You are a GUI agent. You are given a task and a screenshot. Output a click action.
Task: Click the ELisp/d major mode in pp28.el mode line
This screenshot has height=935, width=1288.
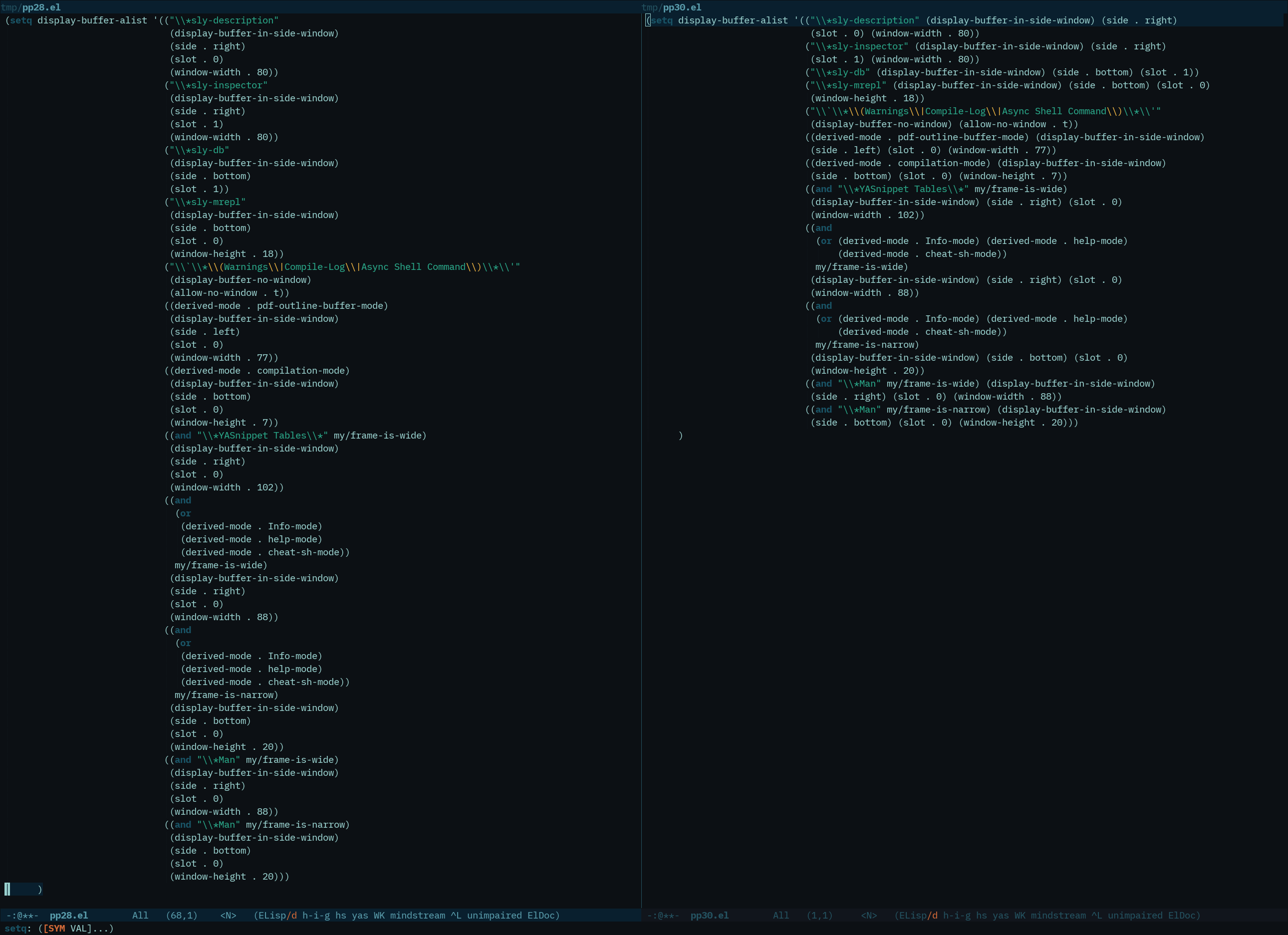click(277, 915)
